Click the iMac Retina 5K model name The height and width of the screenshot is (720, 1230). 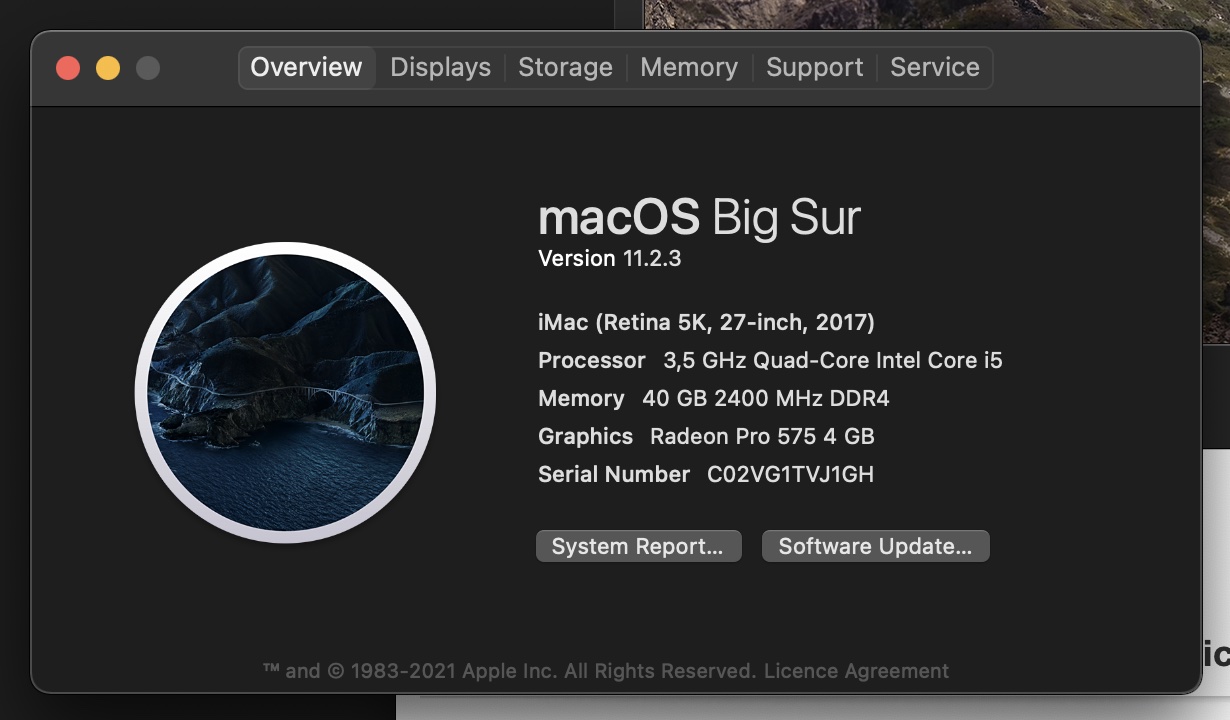pos(706,322)
